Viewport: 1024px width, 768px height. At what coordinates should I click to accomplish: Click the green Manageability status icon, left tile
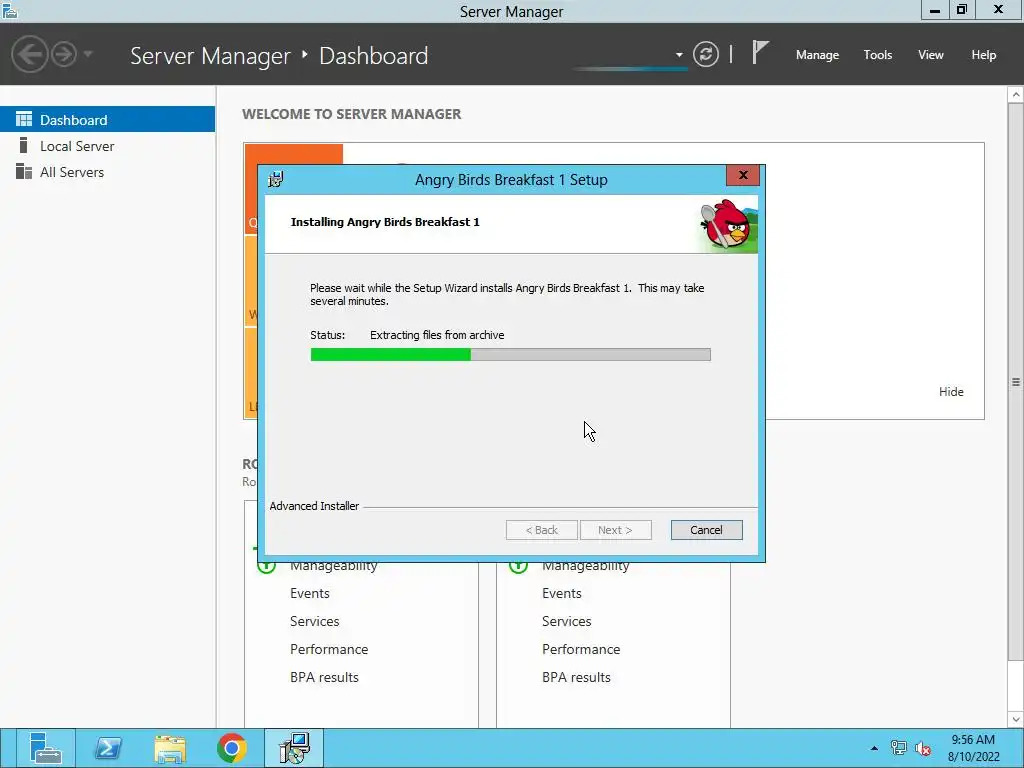(266, 567)
